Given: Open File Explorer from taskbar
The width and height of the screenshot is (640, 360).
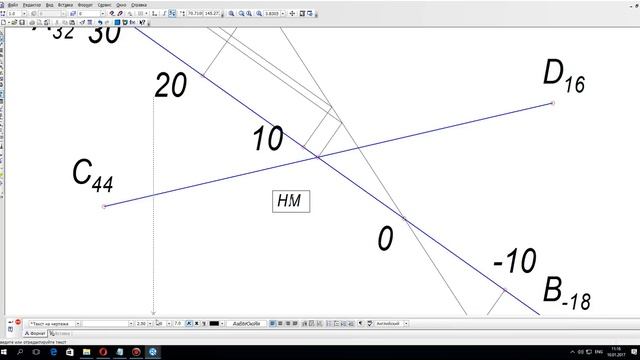Looking at the screenshot, I should (x=87, y=352).
